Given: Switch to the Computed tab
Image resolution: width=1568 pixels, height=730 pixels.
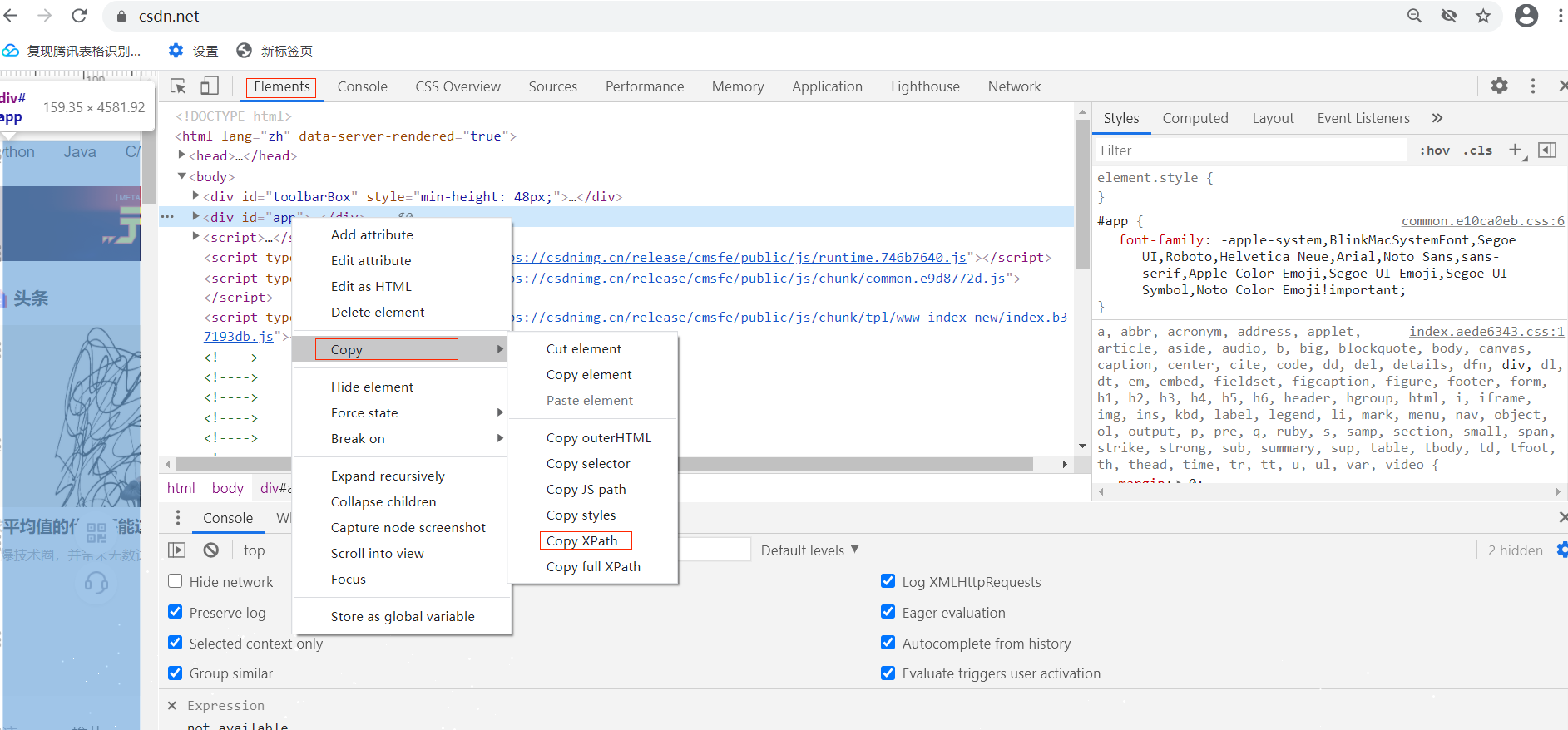Looking at the screenshot, I should point(1195,118).
